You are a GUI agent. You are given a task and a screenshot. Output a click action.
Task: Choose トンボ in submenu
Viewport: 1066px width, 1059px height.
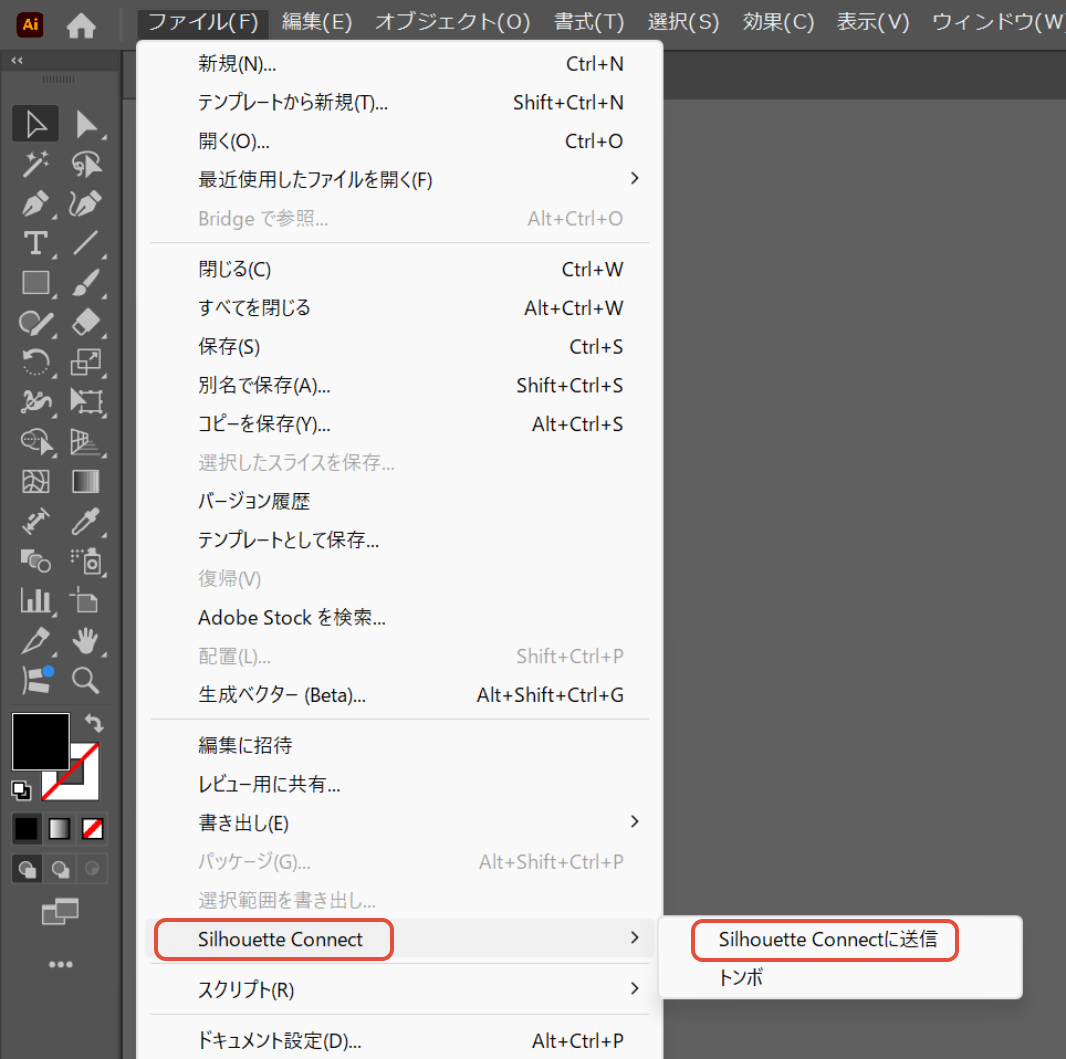pos(840,977)
